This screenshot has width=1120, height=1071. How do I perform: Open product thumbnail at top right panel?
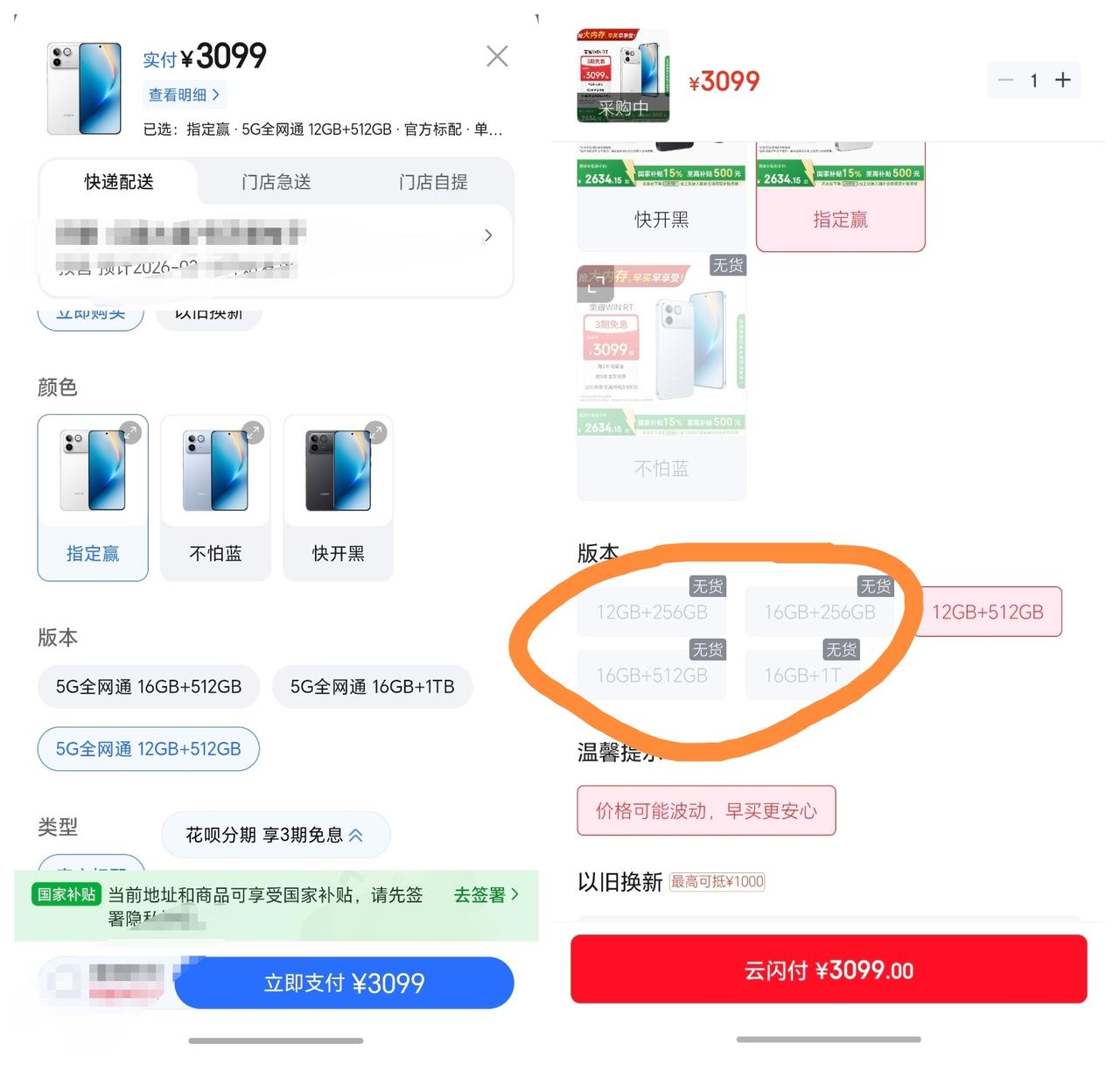[x=624, y=76]
